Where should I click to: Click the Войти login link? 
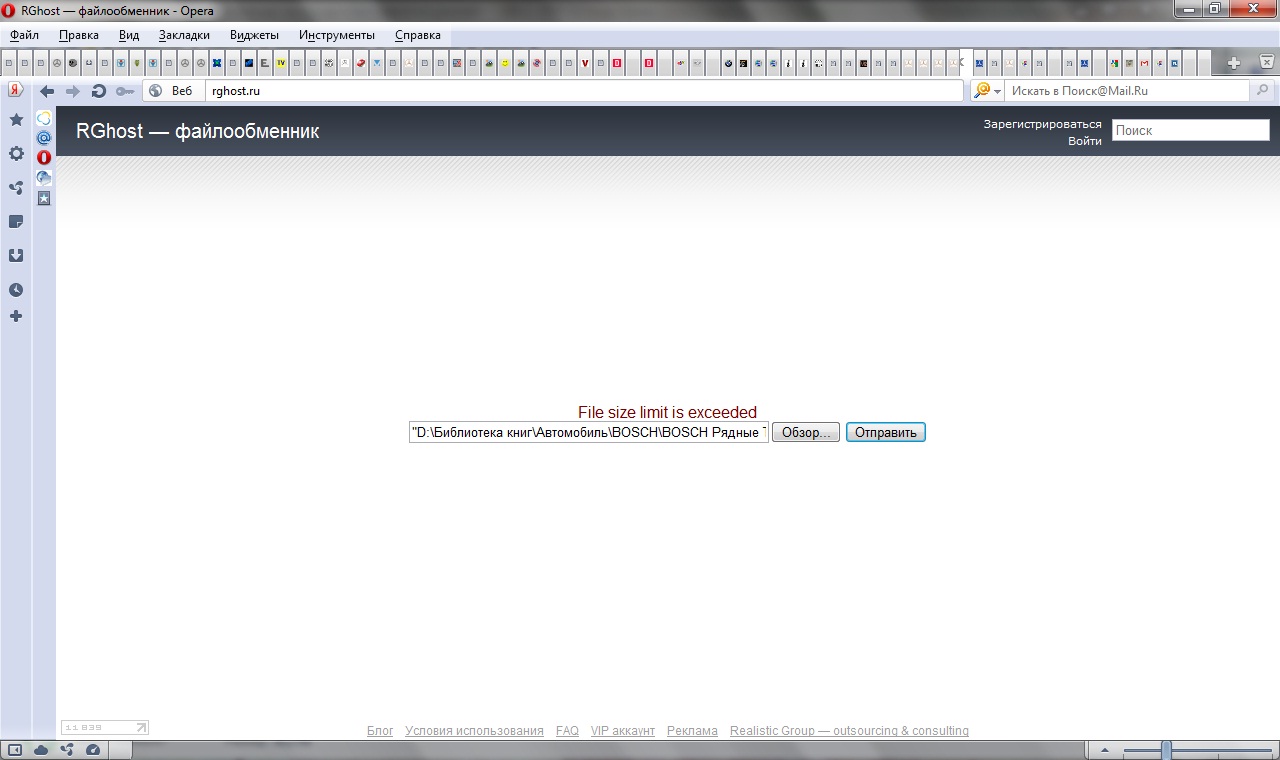click(1085, 141)
